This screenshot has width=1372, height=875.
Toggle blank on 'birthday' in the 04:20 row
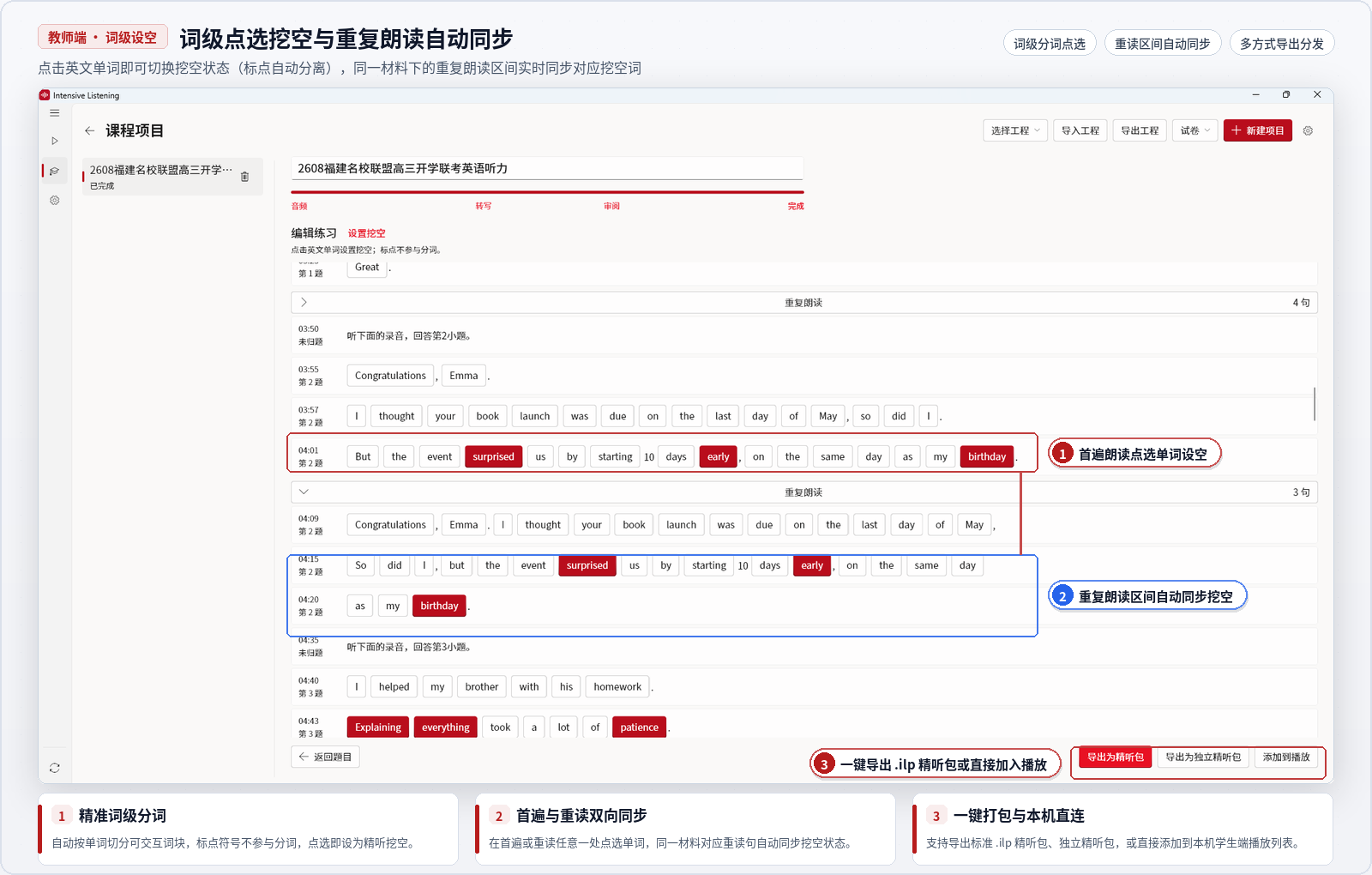[440, 606]
